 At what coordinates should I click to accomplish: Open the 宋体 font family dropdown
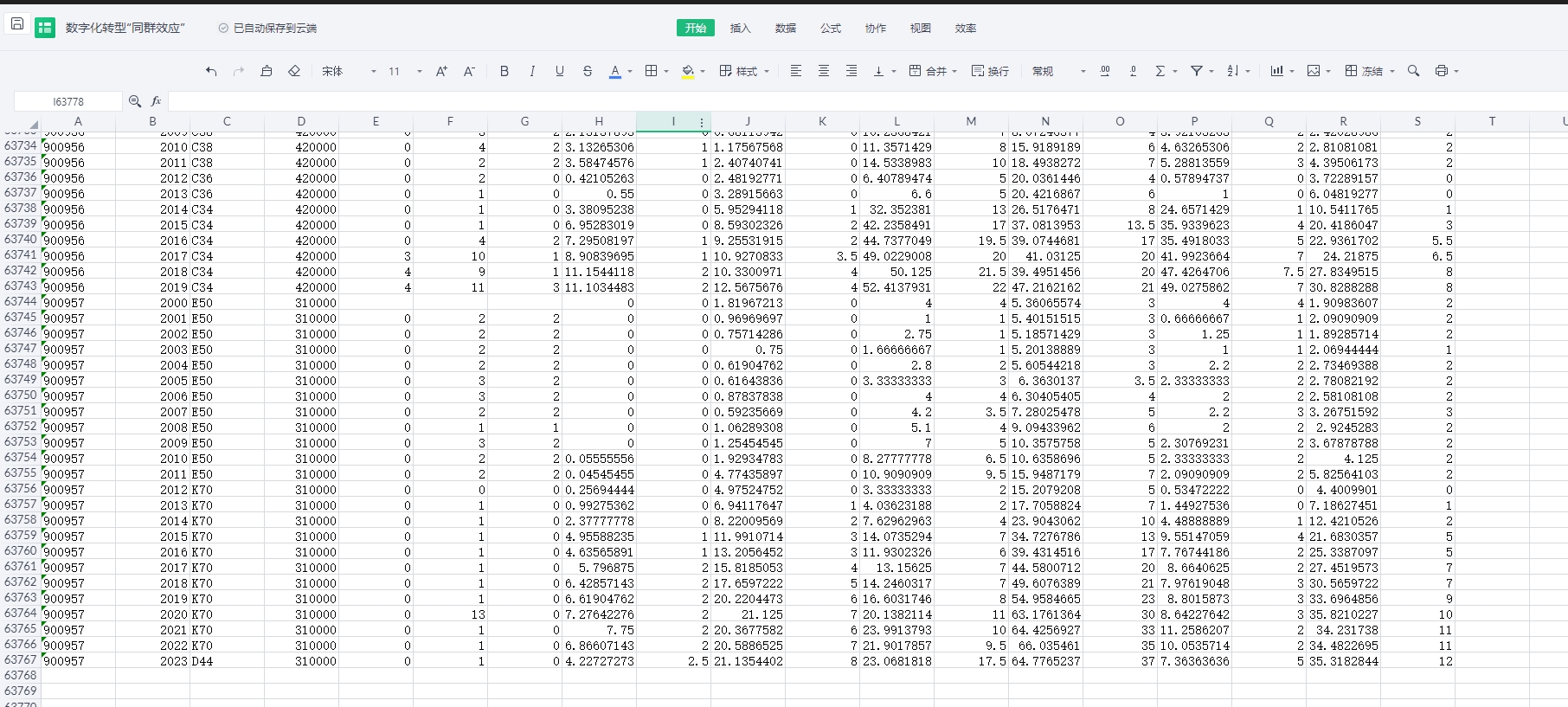coord(349,71)
